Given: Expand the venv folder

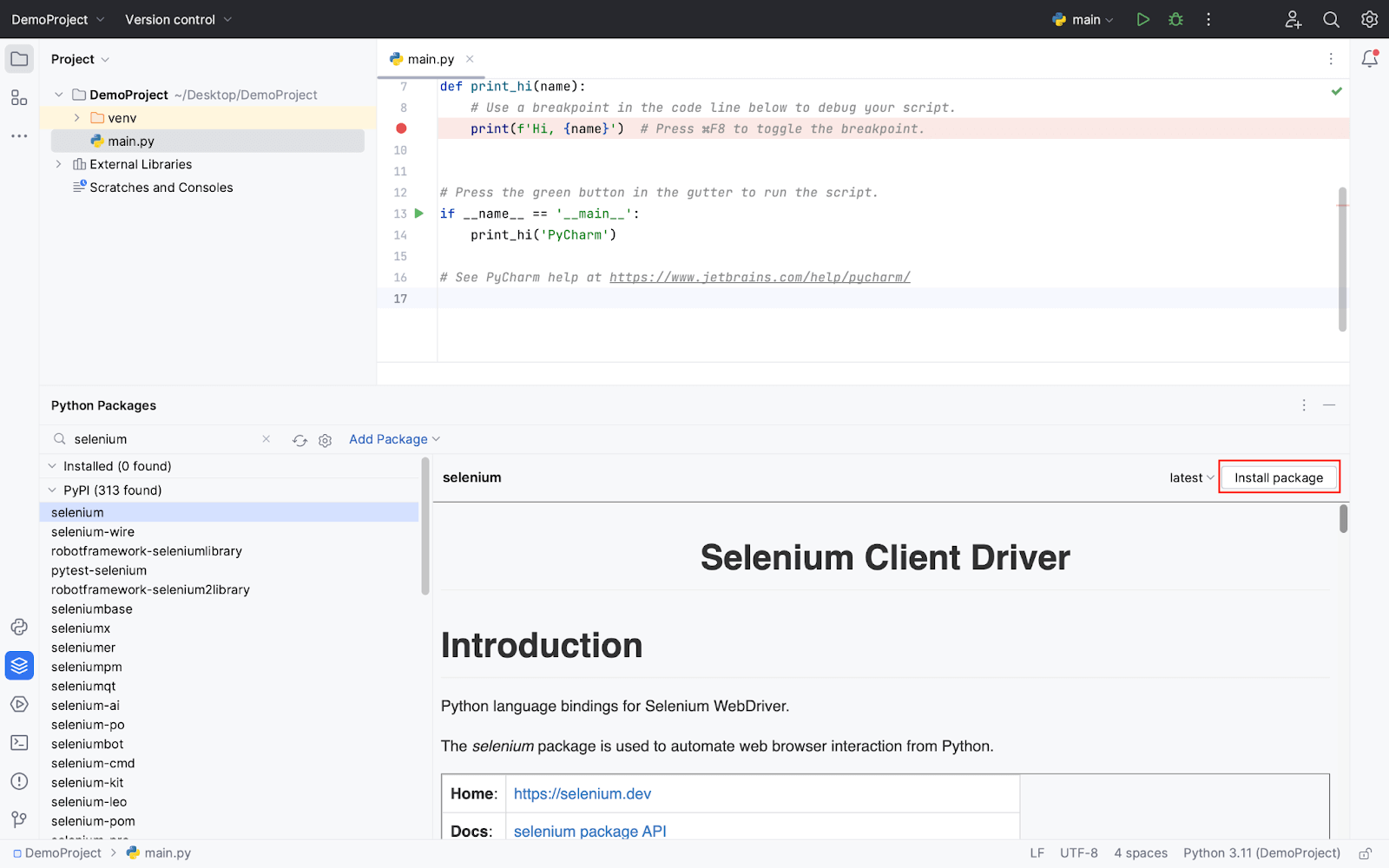Looking at the screenshot, I should (76, 118).
